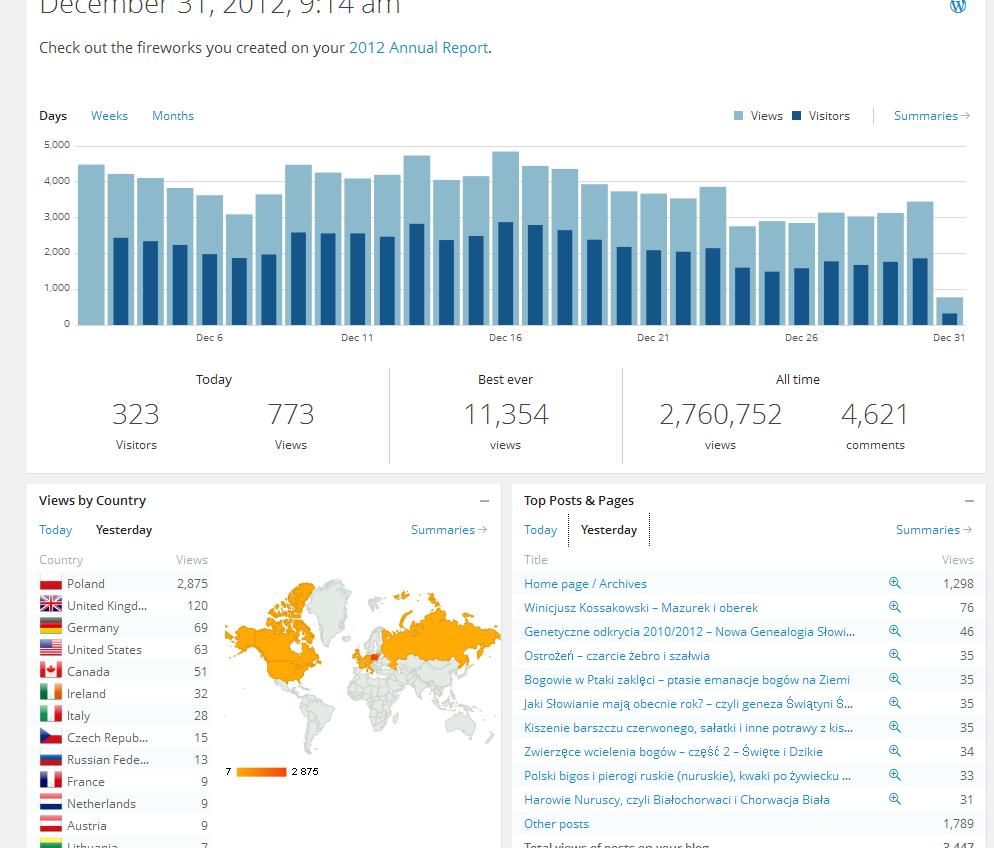Click the Visitors legend color swatch
The height and width of the screenshot is (848, 994).
(797, 116)
